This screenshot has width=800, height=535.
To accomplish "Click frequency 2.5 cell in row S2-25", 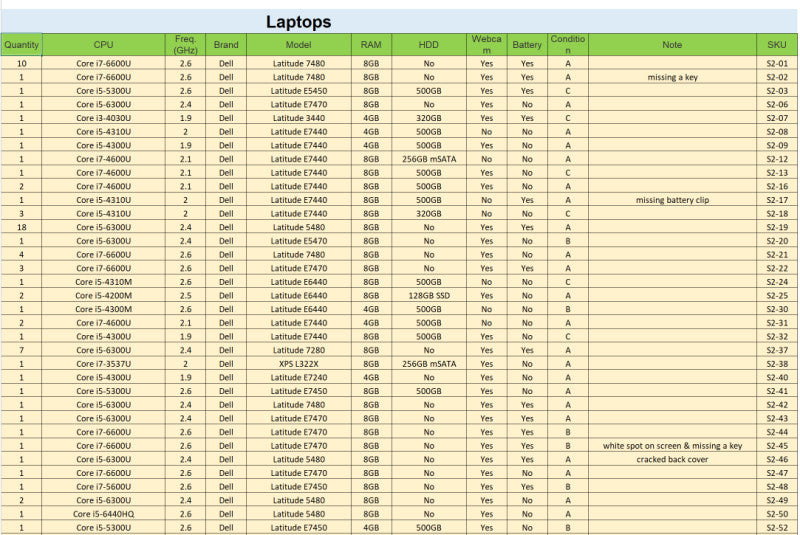I will (186, 296).
